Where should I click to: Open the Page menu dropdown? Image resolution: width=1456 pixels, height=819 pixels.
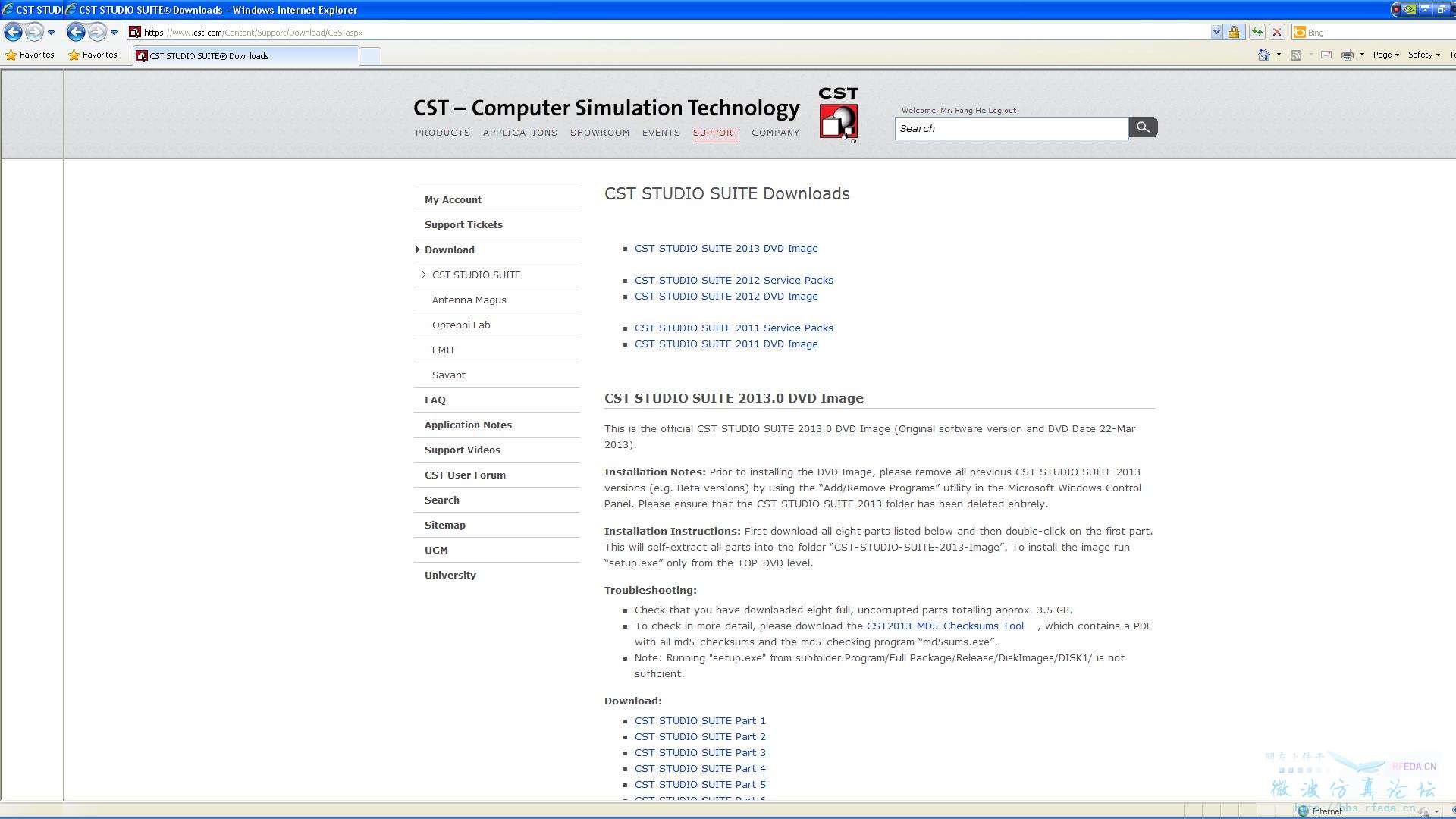pos(1386,55)
